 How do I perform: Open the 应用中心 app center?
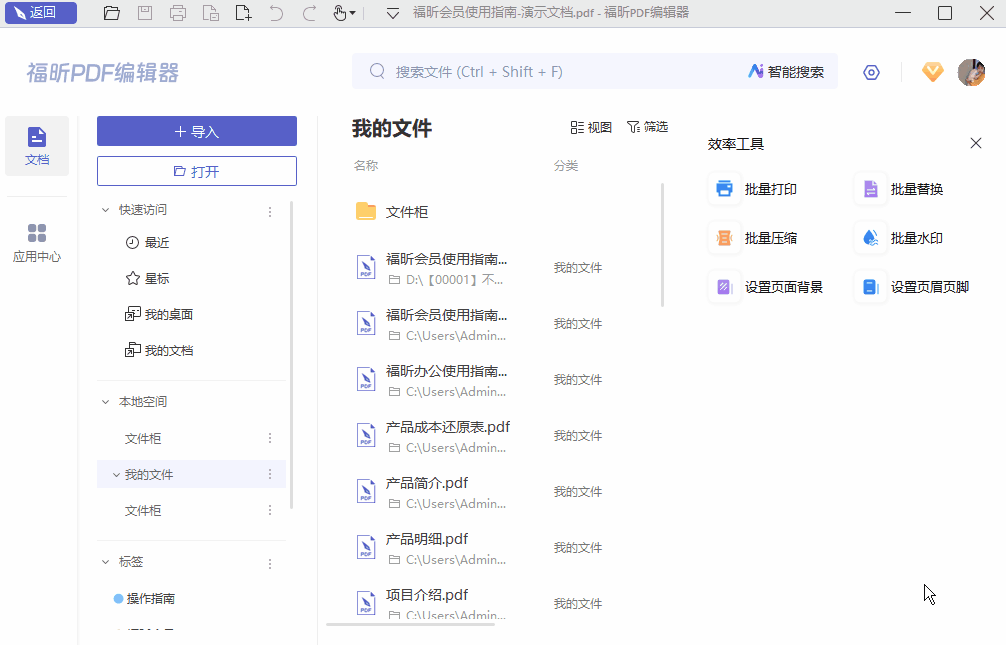37,241
